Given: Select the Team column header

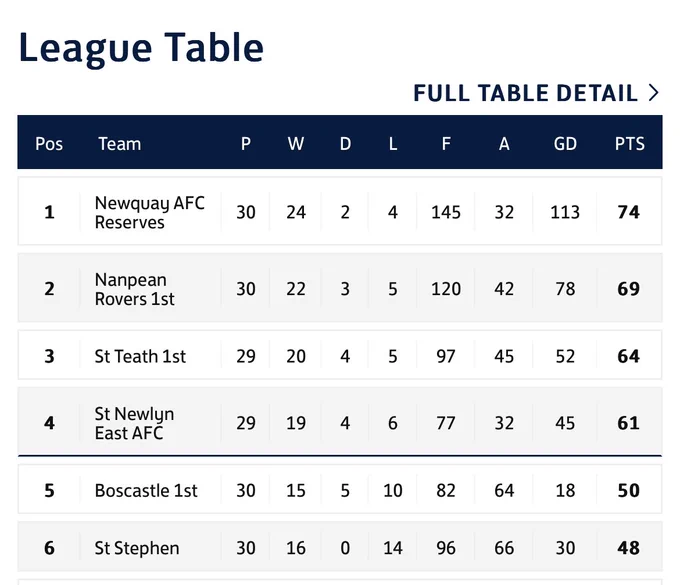Looking at the screenshot, I should (120, 144).
